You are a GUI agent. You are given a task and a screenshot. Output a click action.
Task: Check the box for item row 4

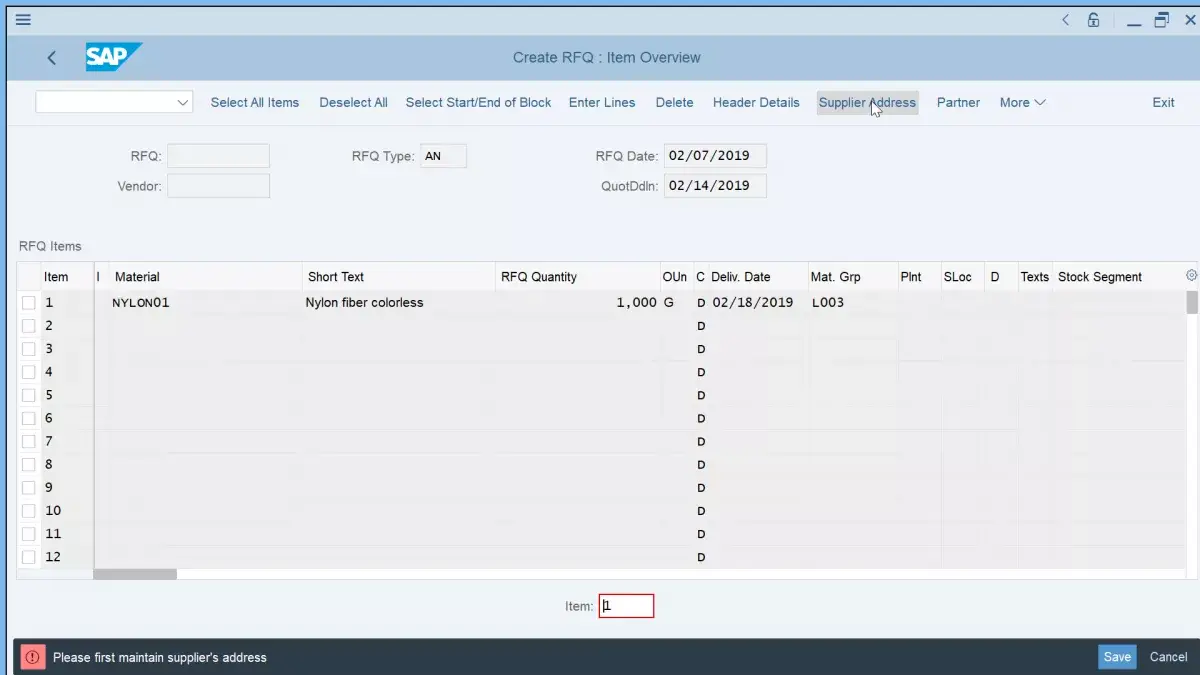pyautogui.click(x=28, y=372)
